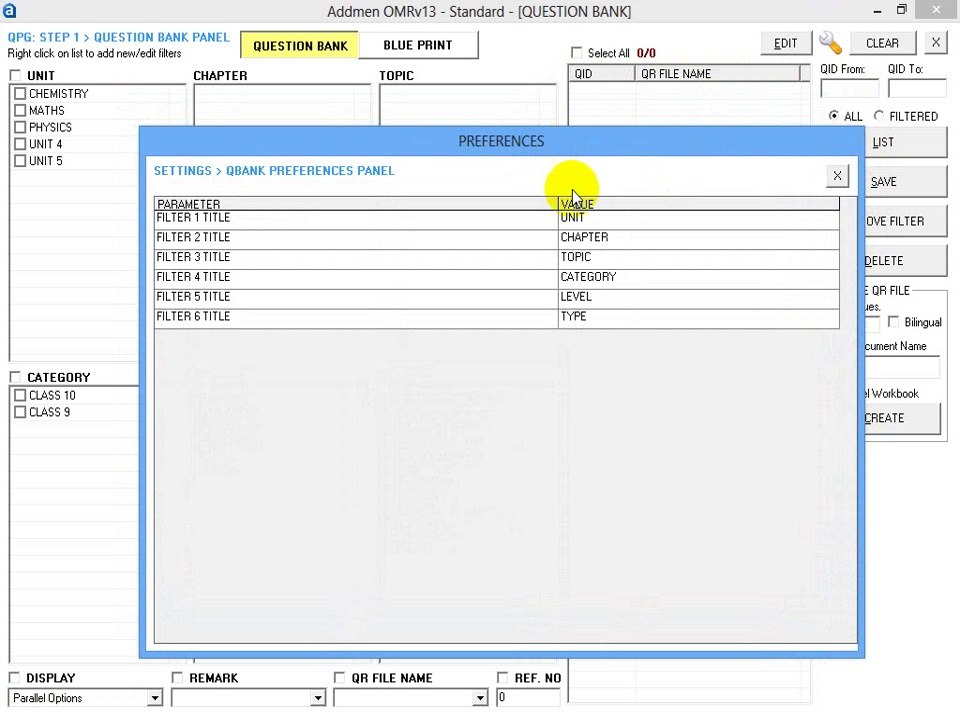Close the Question Bank panel X button
The image size is (960, 720).
click(x=936, y=43)
